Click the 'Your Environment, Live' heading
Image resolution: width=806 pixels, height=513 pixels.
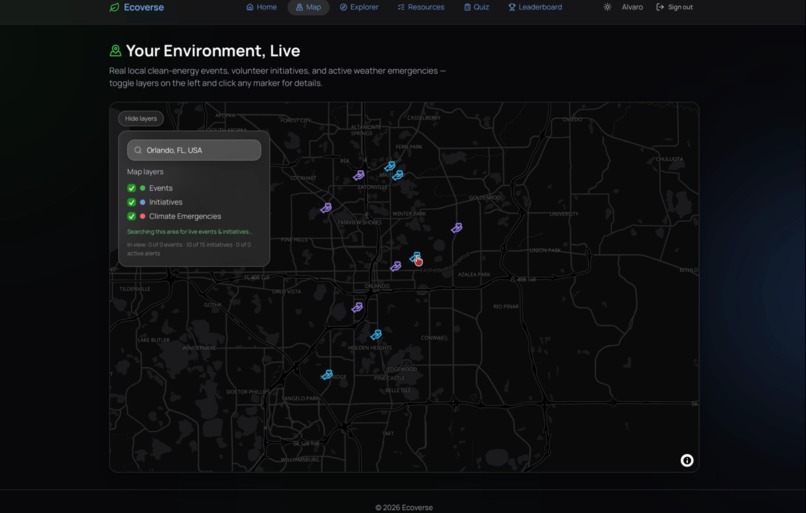click(x=213, y=51)
